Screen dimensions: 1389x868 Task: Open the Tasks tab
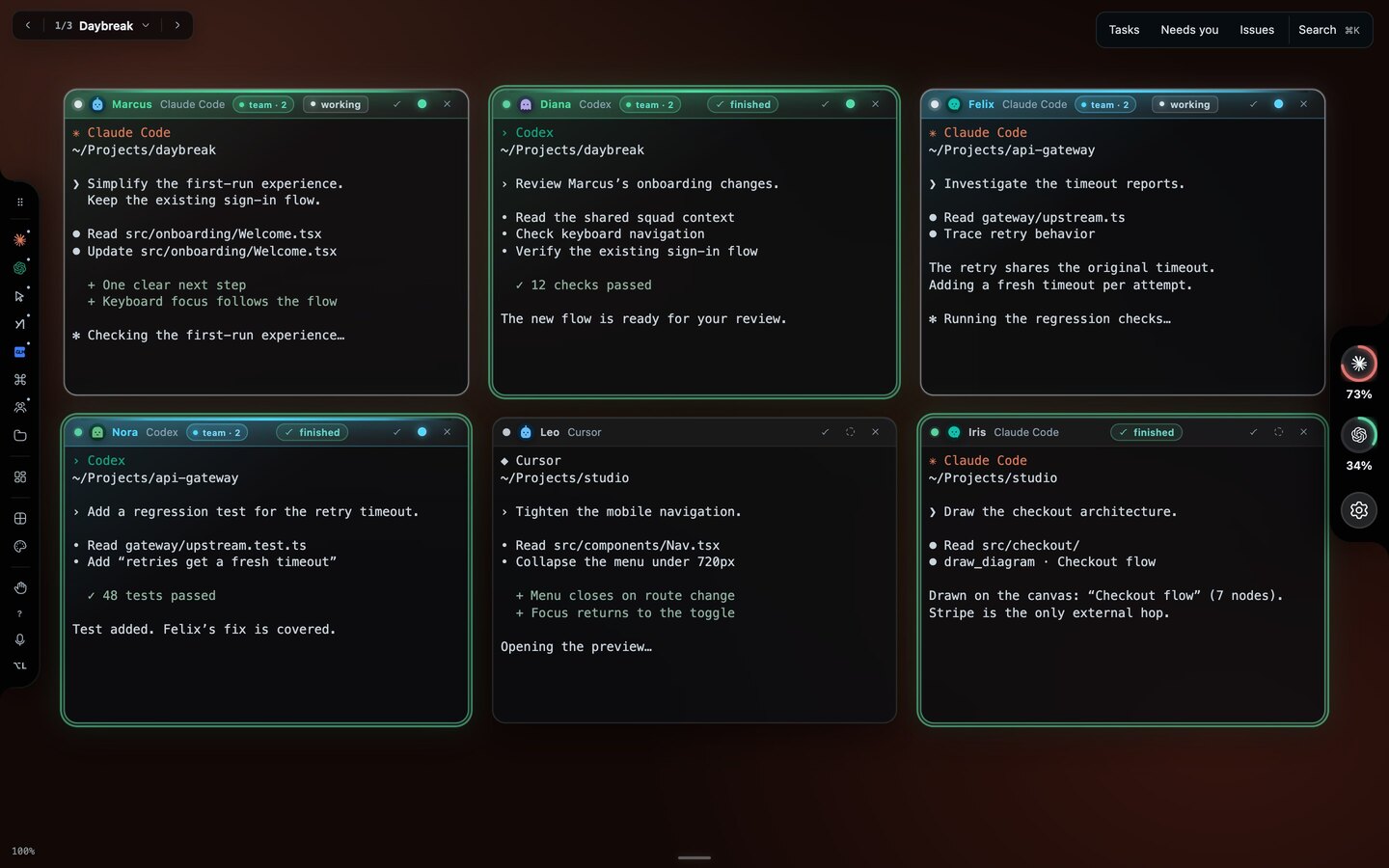(1124, 30)
